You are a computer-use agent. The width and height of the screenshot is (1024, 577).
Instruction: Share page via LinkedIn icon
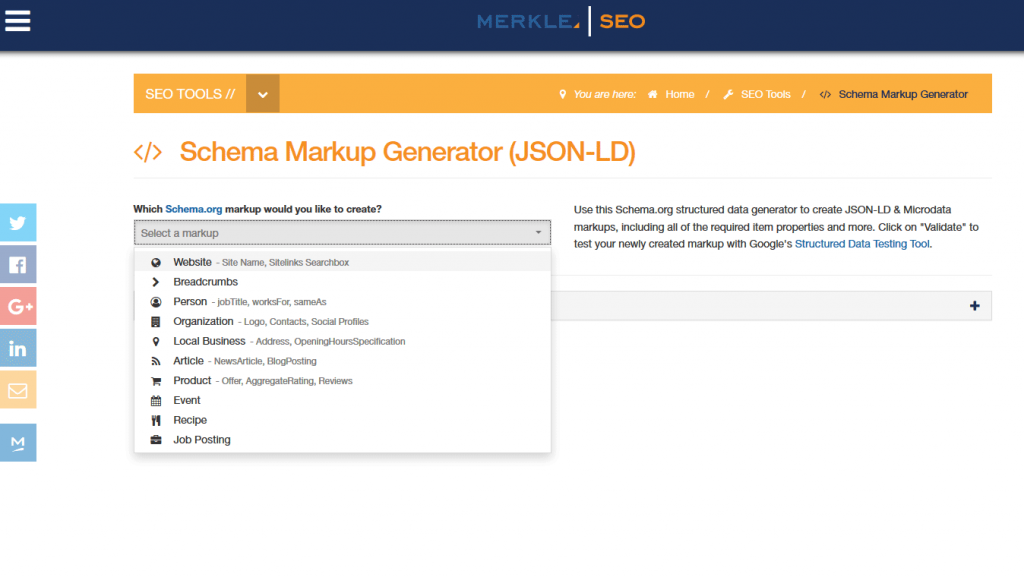[x=18, y=348]
